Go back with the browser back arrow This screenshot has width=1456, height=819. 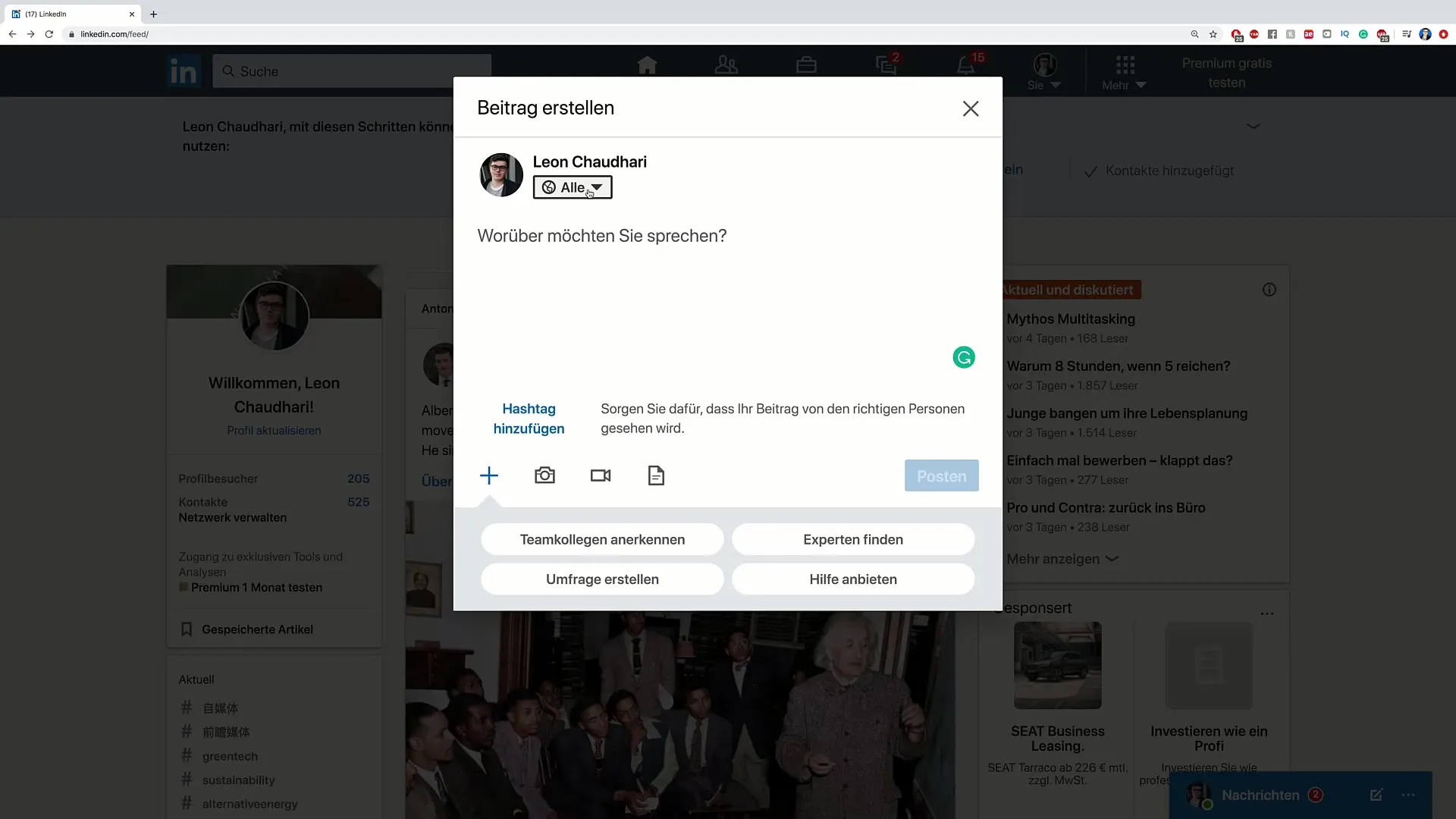[x=12, y=34]
